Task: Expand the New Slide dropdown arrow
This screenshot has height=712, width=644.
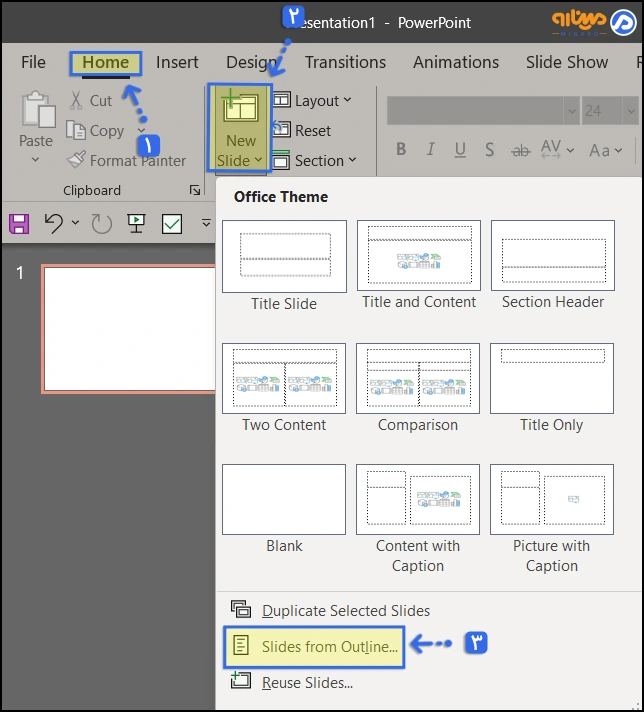Action: click(x=258, y=160)
